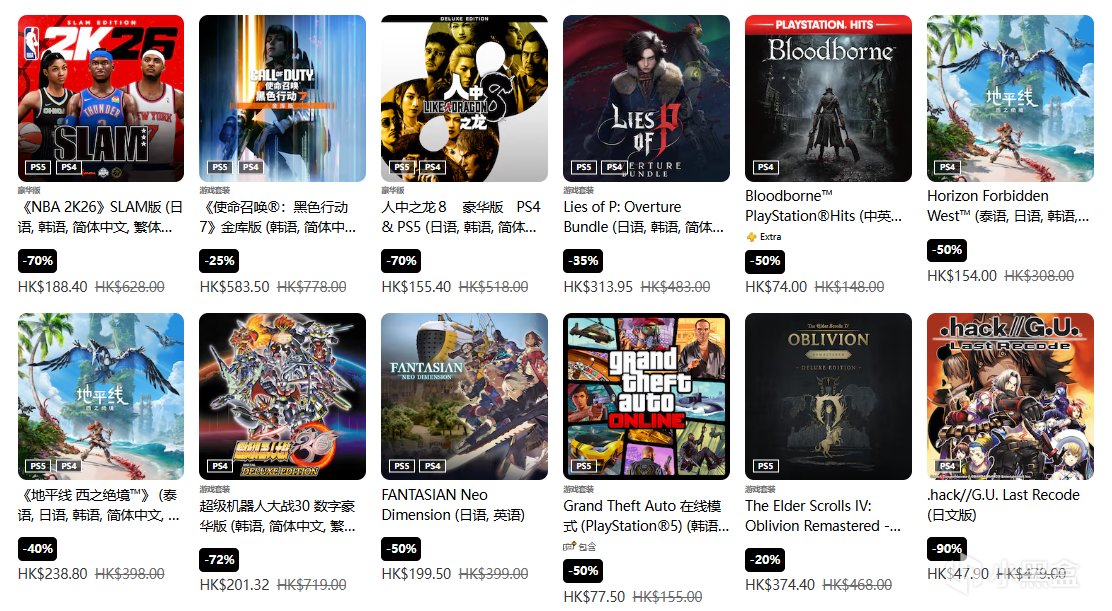The height and width of the screenshot is (611, 1112).
Task: Click the Bloodborne PlayStation Hits cover image
Action: (x=828, y=99)
